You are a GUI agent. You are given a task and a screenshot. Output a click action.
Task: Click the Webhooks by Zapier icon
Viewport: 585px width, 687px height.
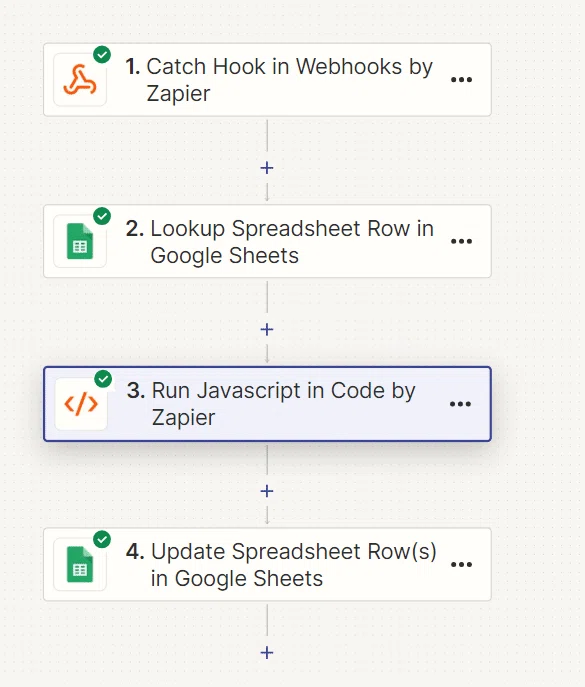(80, 80)
